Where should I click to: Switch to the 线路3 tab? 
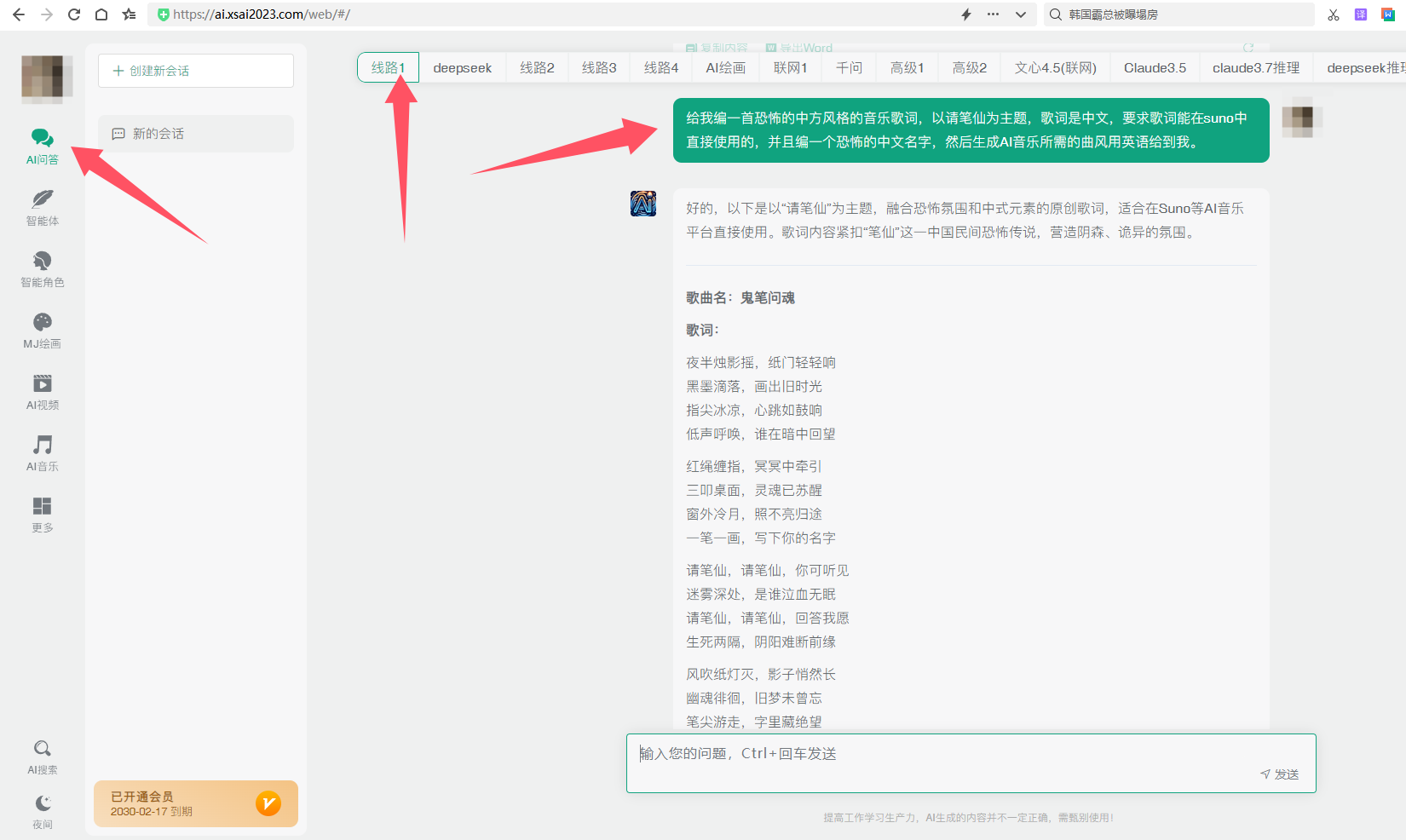pos(599,67)
